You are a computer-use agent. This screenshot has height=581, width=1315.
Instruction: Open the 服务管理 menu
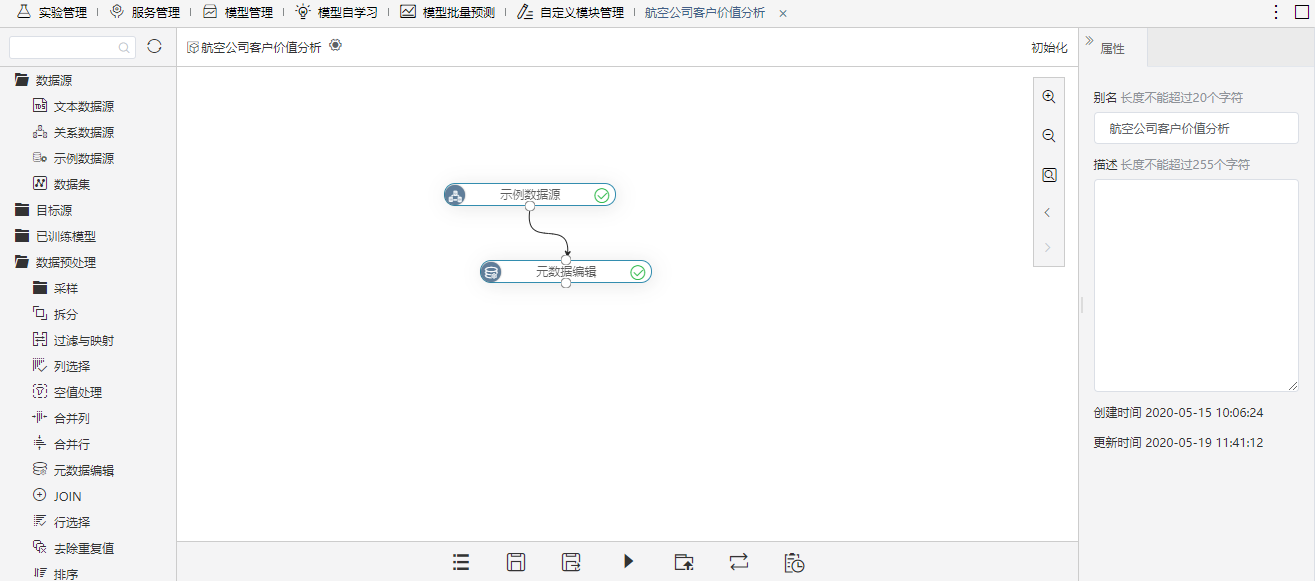(x=144, y=13)
